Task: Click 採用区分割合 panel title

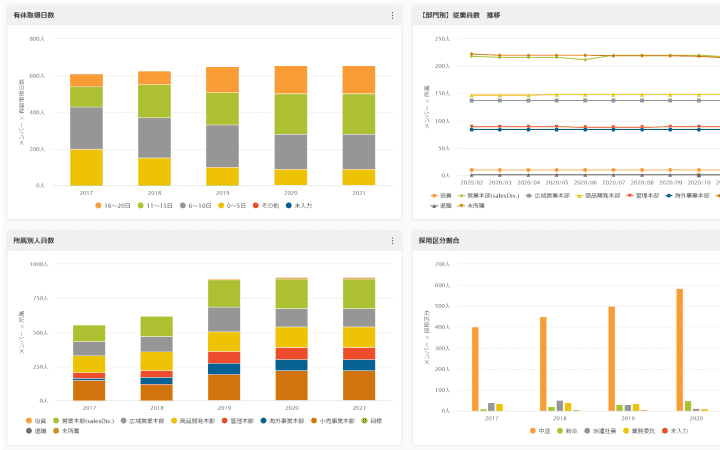Action: click(x=439, y=240)
